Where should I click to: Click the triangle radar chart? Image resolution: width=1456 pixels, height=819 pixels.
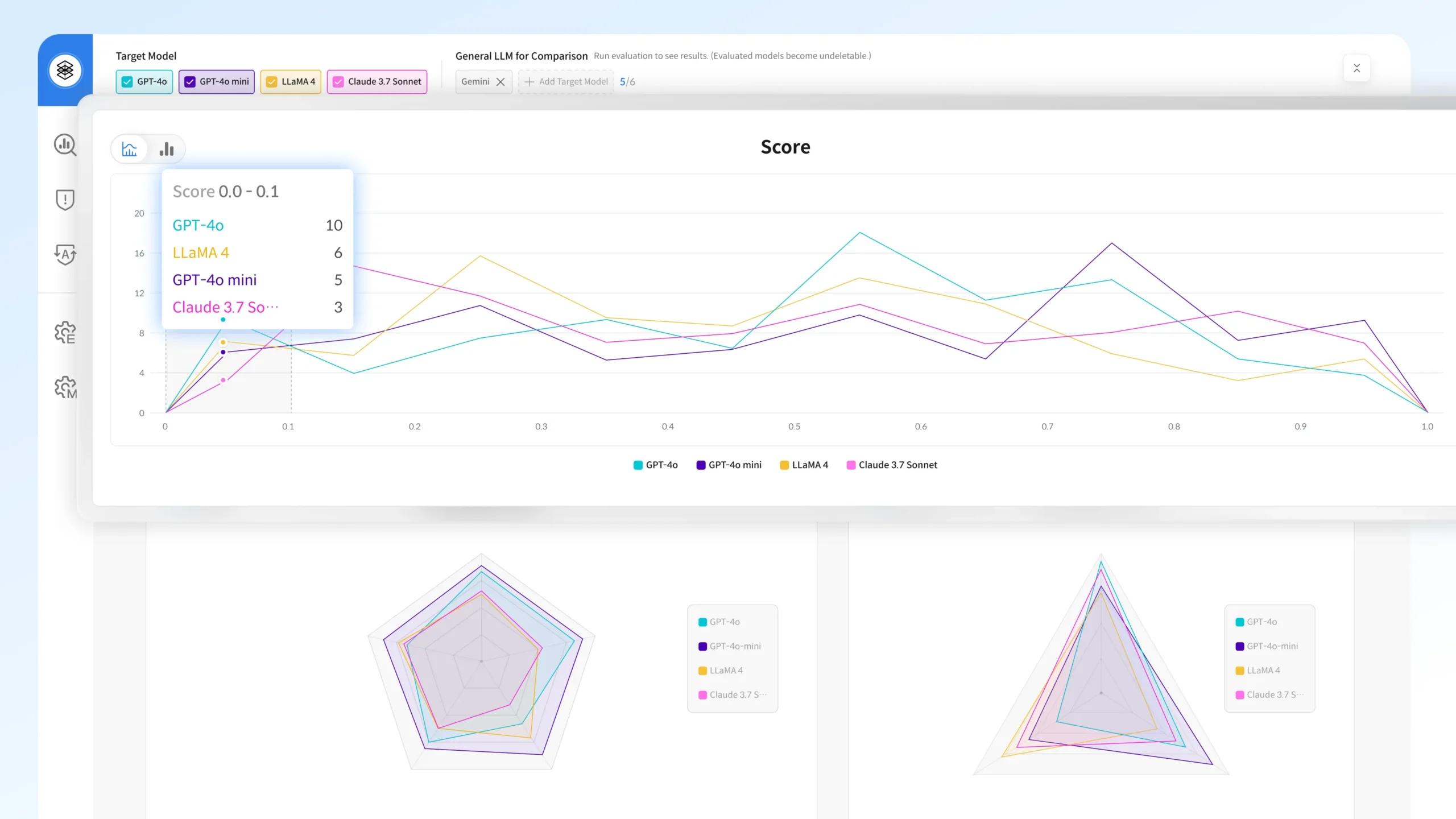coord(1101,664)
